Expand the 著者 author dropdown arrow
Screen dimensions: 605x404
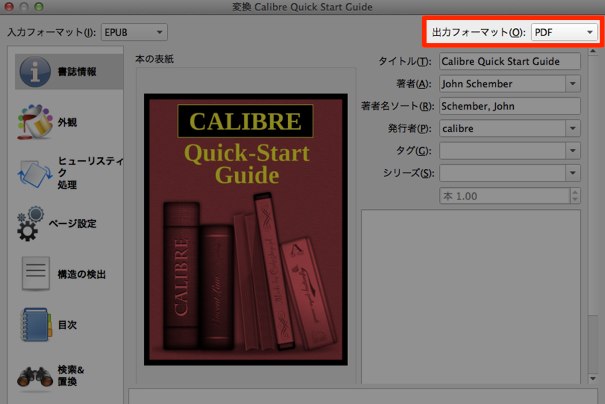[573, 83]
